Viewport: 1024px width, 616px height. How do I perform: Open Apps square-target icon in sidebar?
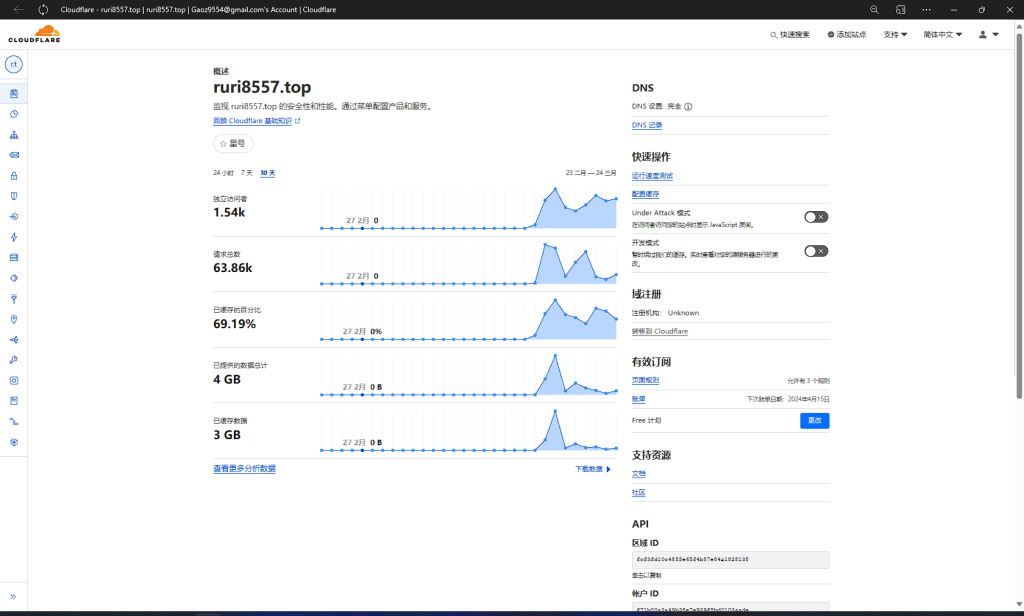tap(14, 381)
